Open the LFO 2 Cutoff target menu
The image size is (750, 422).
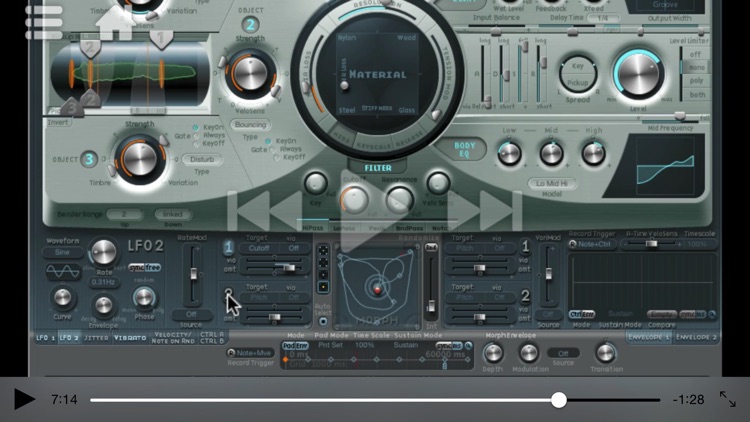[x=259, y=248]
